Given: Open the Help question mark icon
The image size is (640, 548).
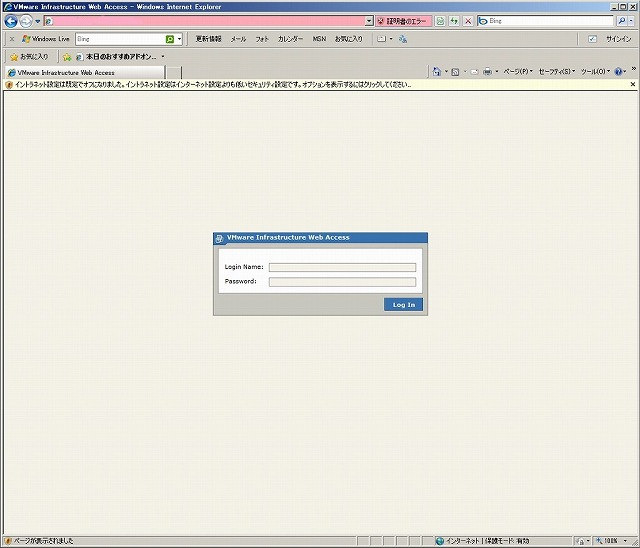Looking at the screenshot, I should click(618, 72).
